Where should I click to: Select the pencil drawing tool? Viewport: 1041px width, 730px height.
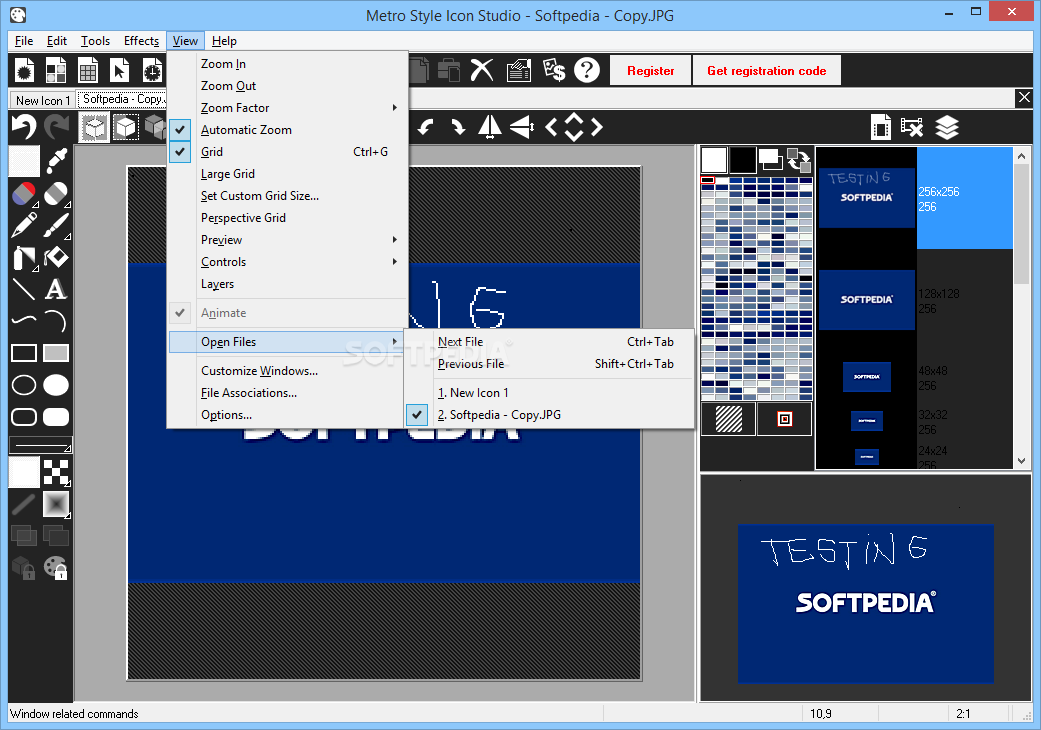point(24,225)
